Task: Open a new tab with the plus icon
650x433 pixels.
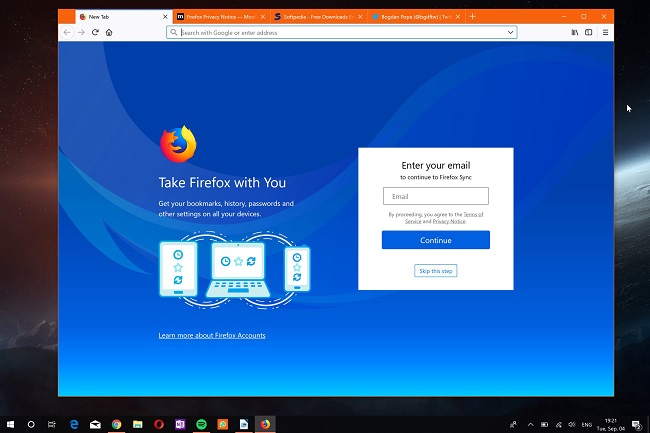Action: coord(473,17)
